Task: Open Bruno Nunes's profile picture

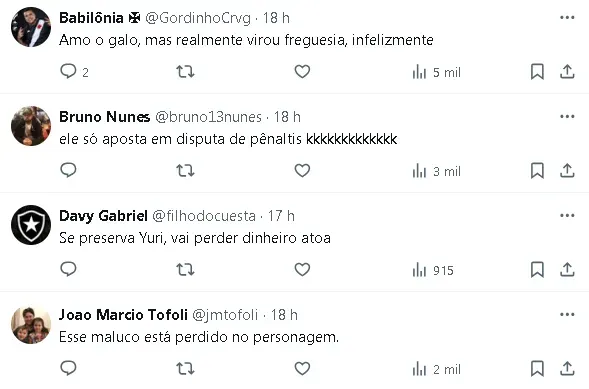Action: [31, 126]
